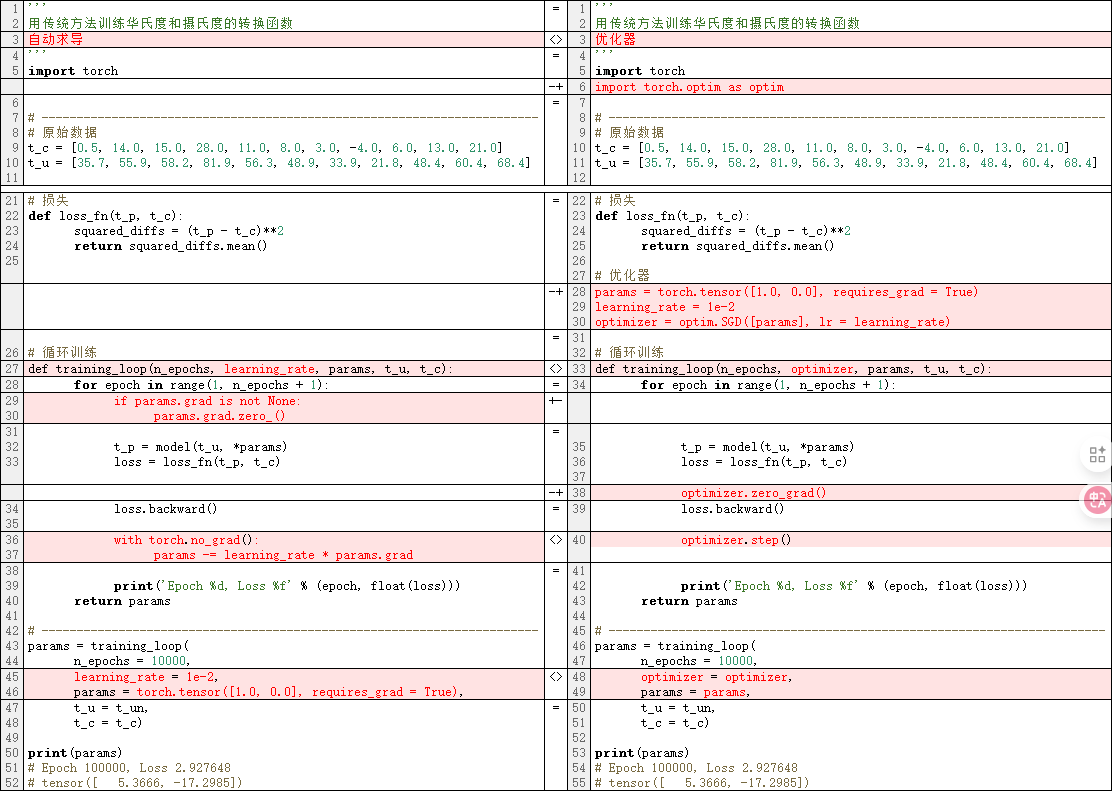Click right-pane 'loss = loss_fn(t_p, t_c)' on line 36
1112x791 pixels.
coord(764,463)
